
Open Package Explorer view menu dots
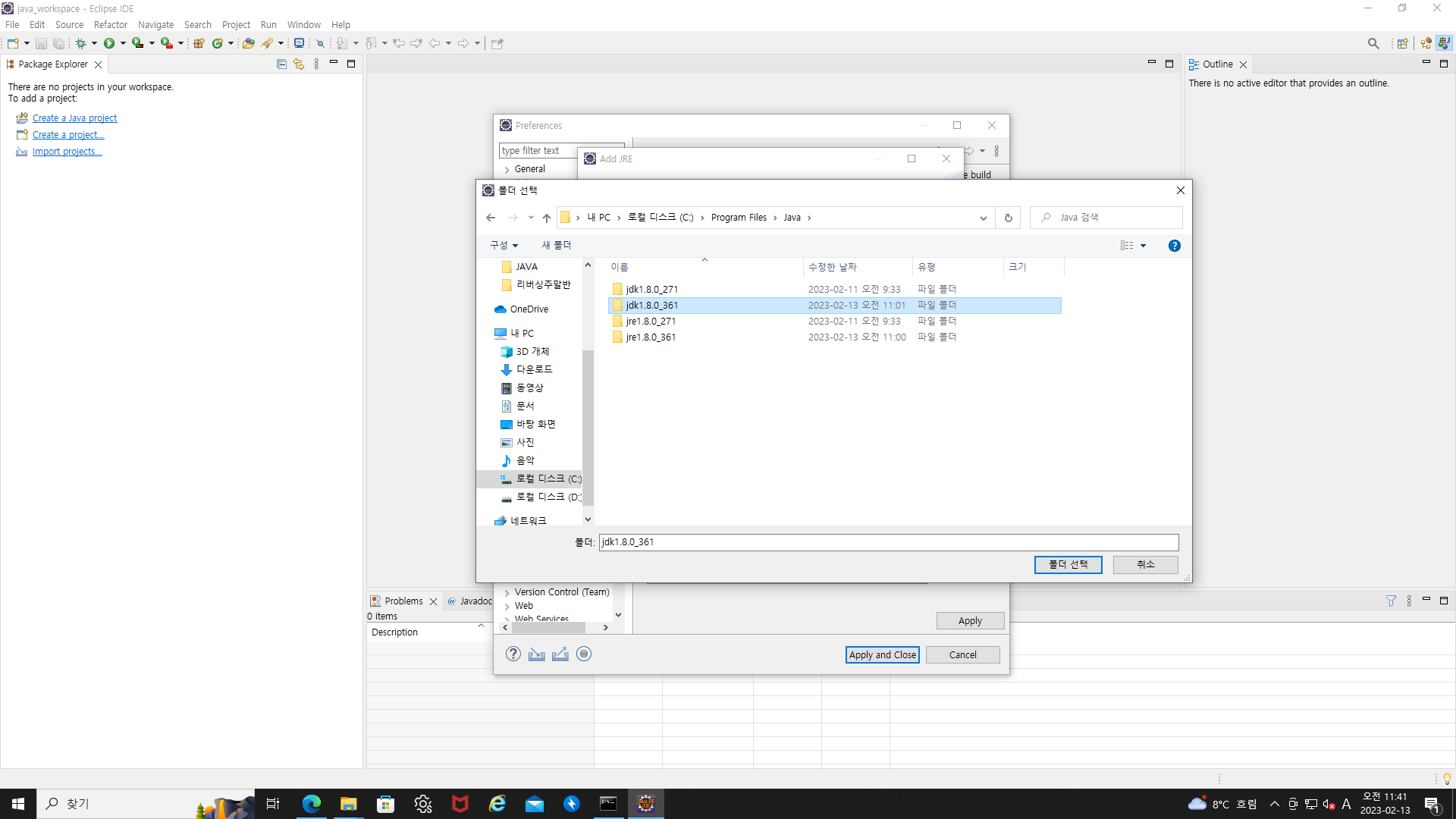(x=316, y=64)
